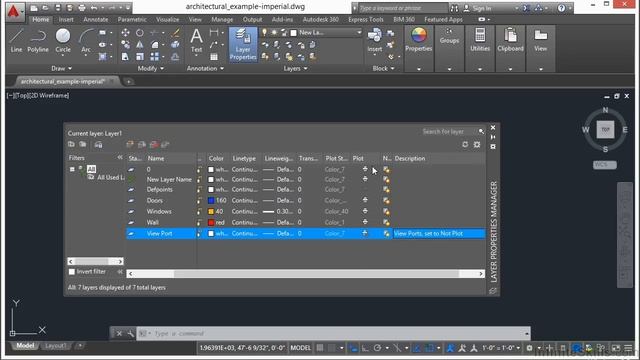Click New Property Filter icon in layer manager
640x360 pixels.
point(71,144)
